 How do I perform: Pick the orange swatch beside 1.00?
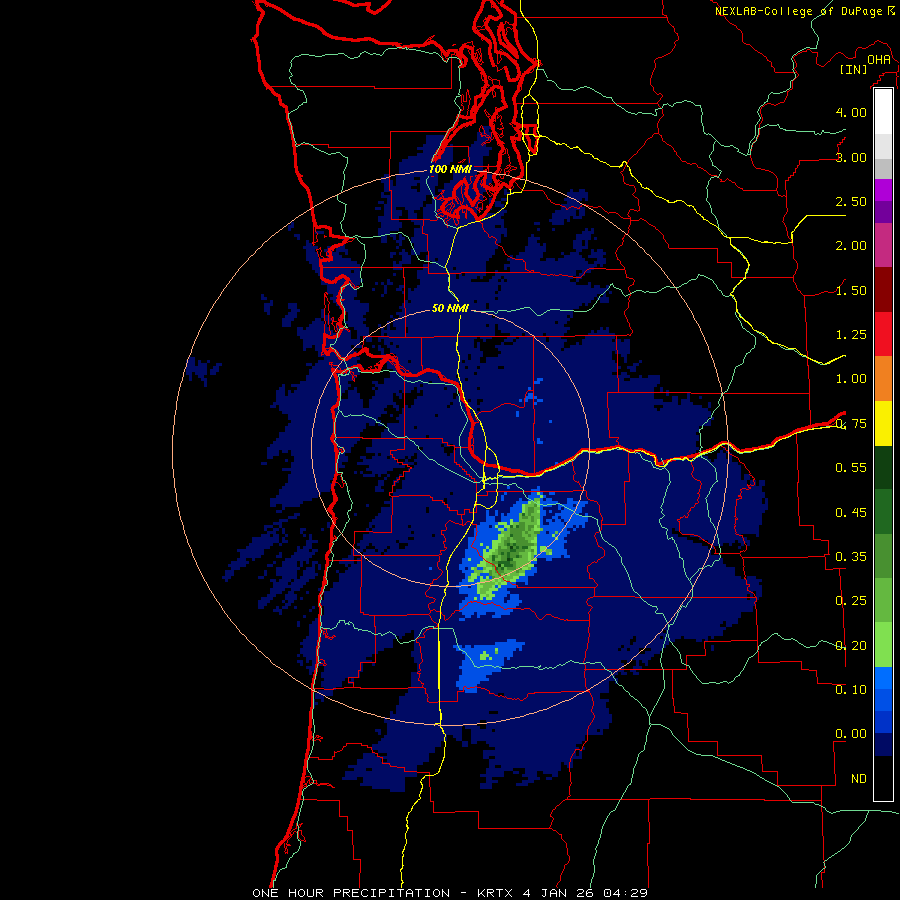click(x=883, y=378)
